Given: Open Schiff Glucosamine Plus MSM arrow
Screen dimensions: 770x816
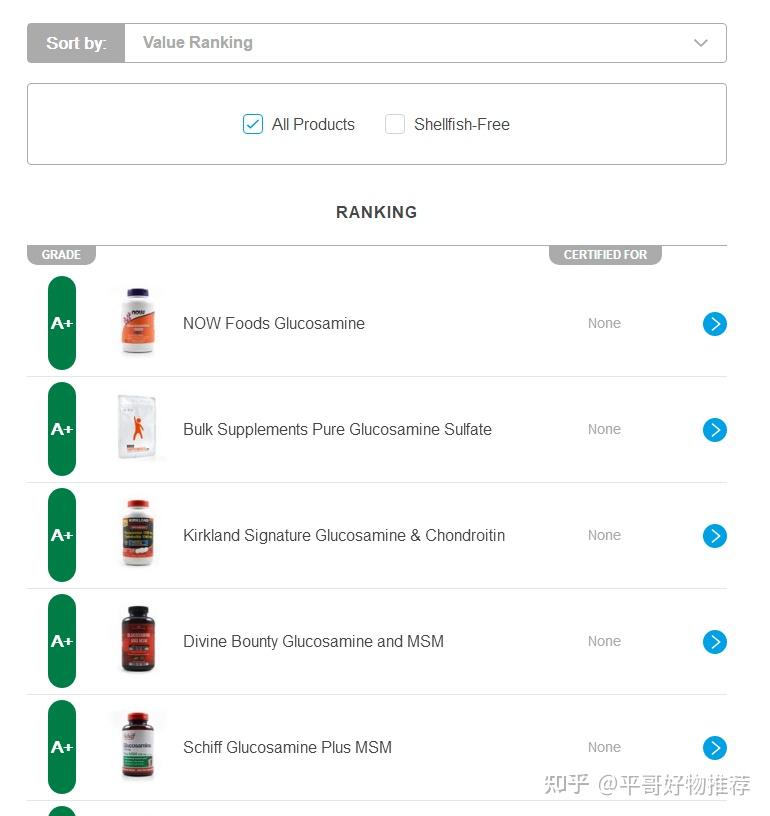Looking at the screenshot, I should tap(714, 748).
